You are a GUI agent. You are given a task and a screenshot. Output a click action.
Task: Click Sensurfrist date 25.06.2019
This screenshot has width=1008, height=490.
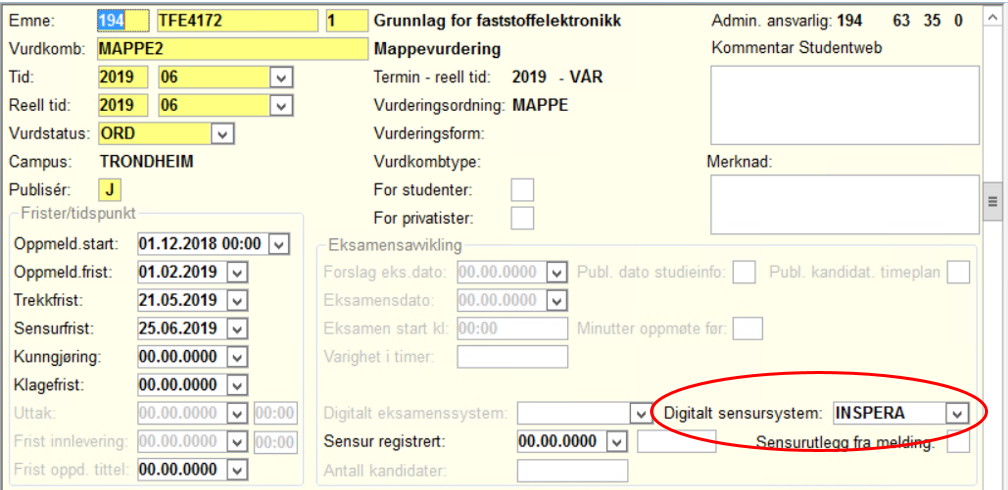click(x=182, y=329)
